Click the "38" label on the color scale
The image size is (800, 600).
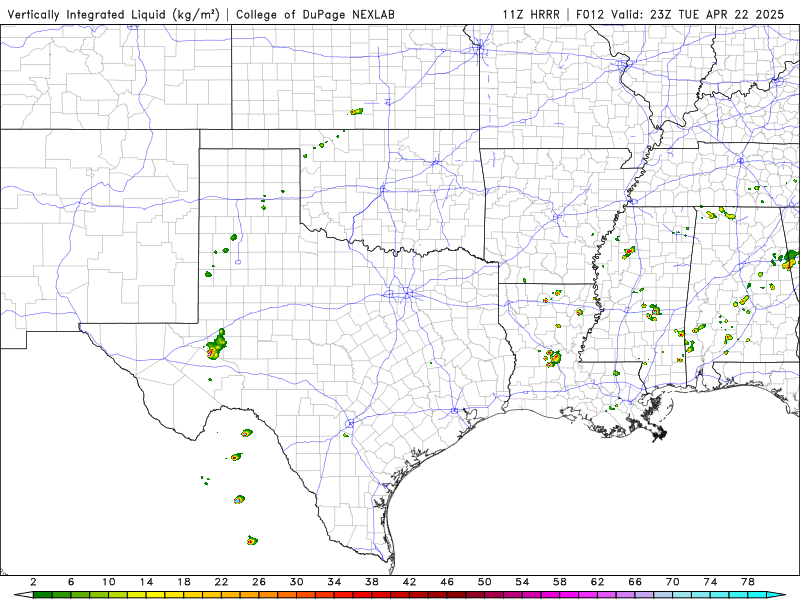371,582
